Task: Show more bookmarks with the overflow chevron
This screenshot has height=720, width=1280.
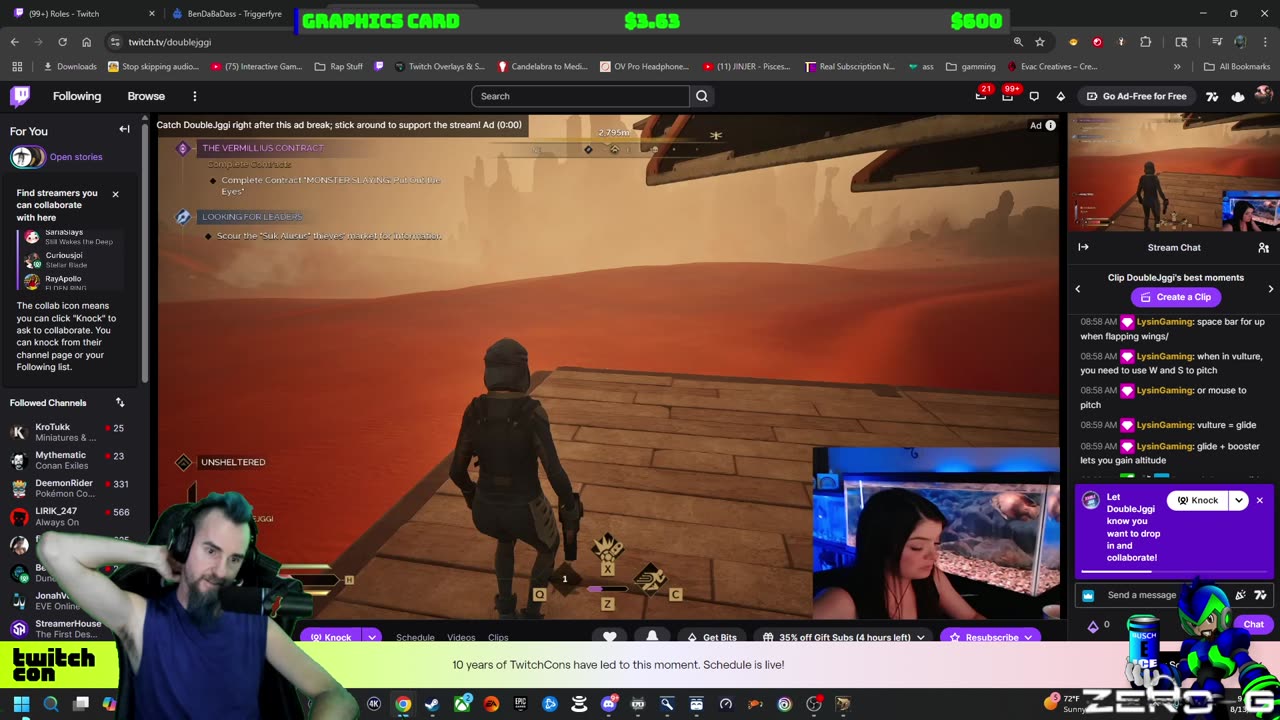Action: tap(1177, 67)
